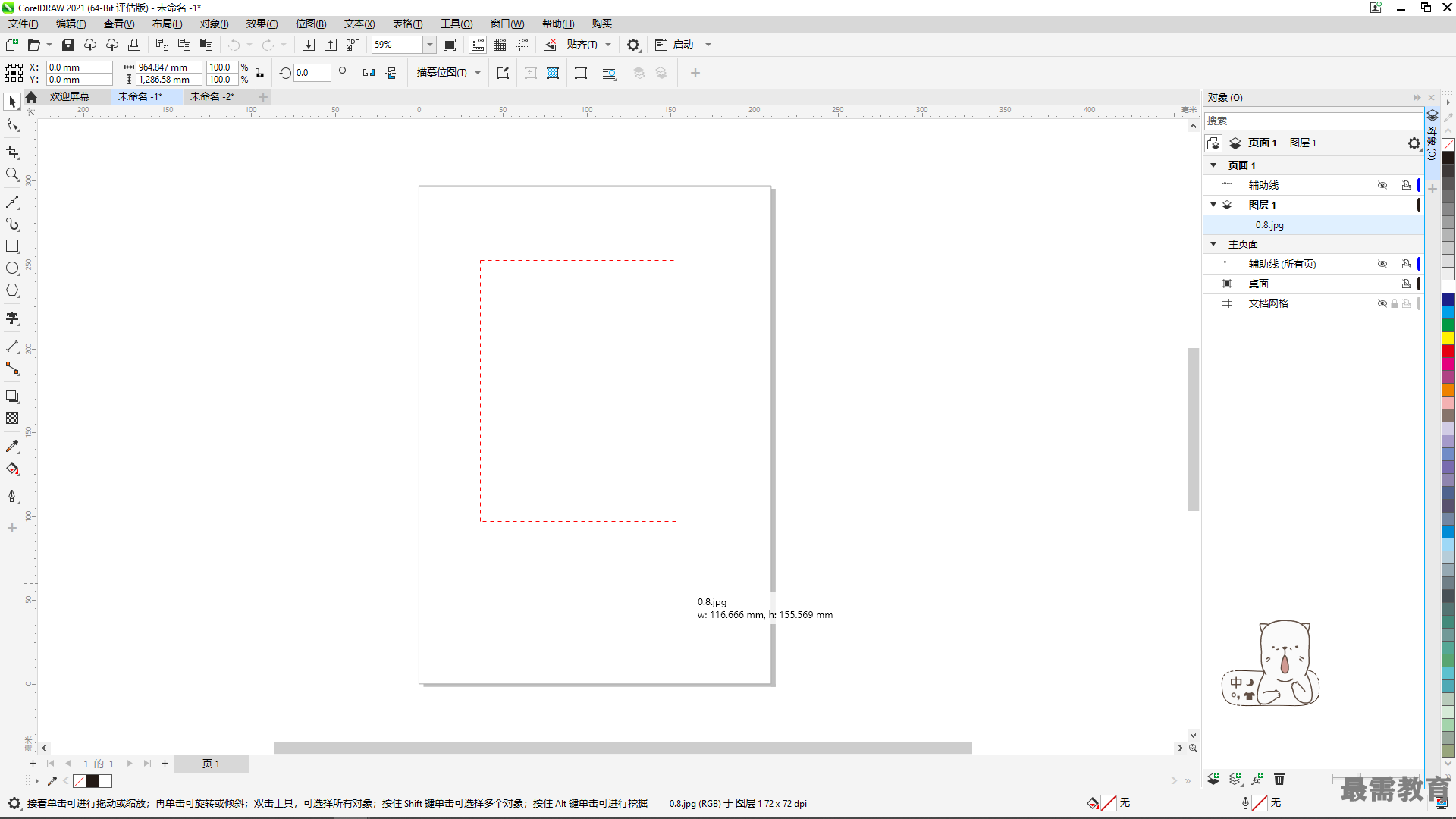Viewport: 1456px width, 819px height.
Task: Select the Shape tool
Action: (x=12, y=125)
